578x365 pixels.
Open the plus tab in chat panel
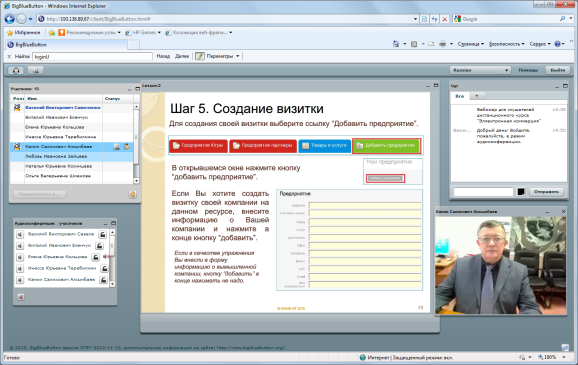point(477,96)
